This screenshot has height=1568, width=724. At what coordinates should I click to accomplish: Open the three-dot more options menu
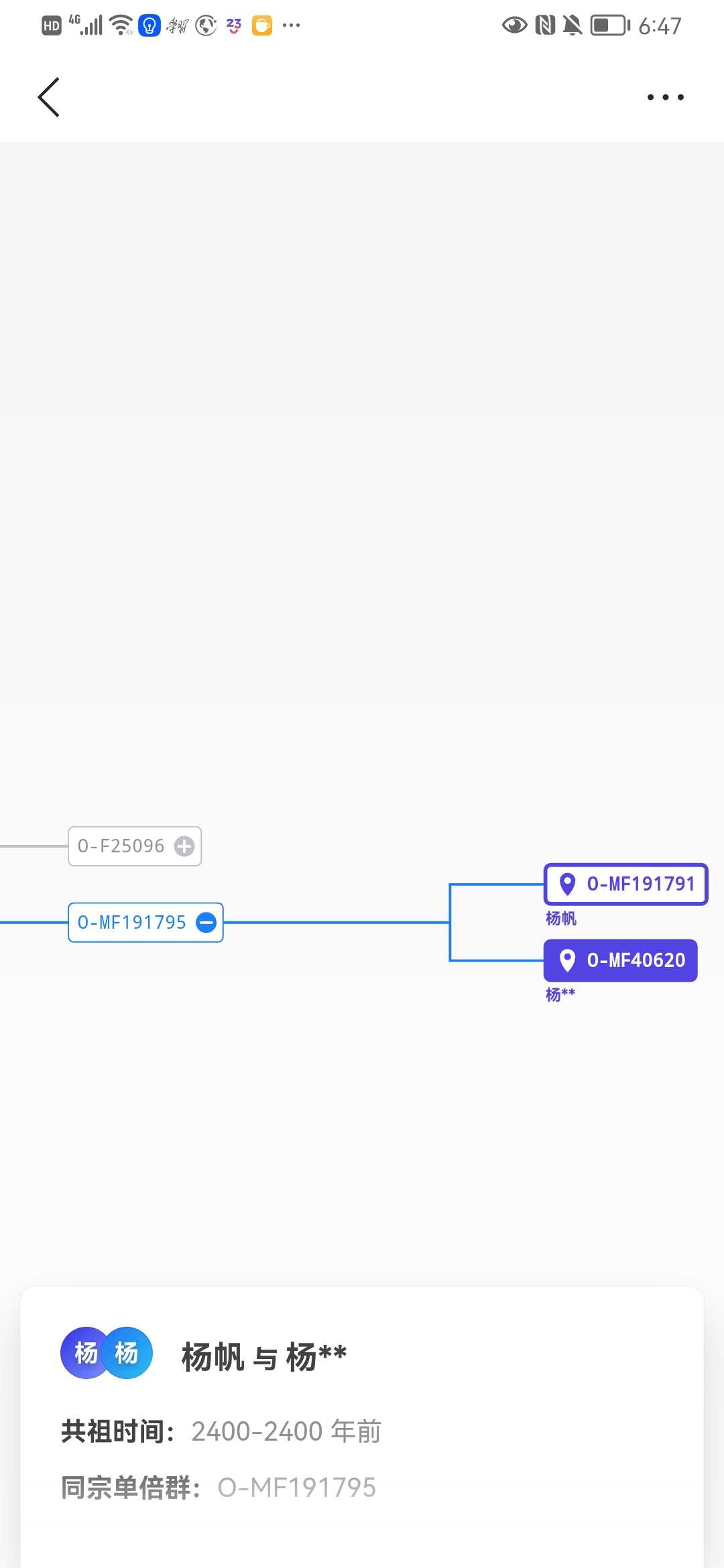[x=665, y=97]
